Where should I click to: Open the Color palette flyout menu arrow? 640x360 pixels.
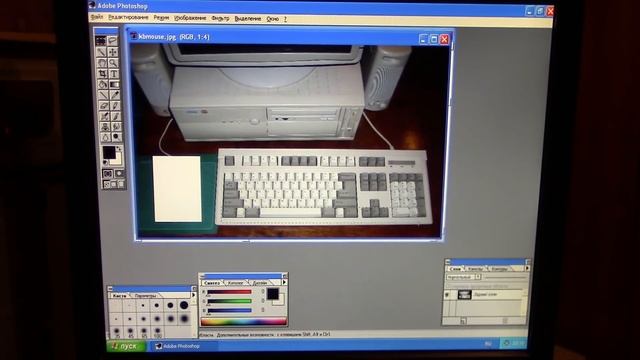click(x=284, y=282)
